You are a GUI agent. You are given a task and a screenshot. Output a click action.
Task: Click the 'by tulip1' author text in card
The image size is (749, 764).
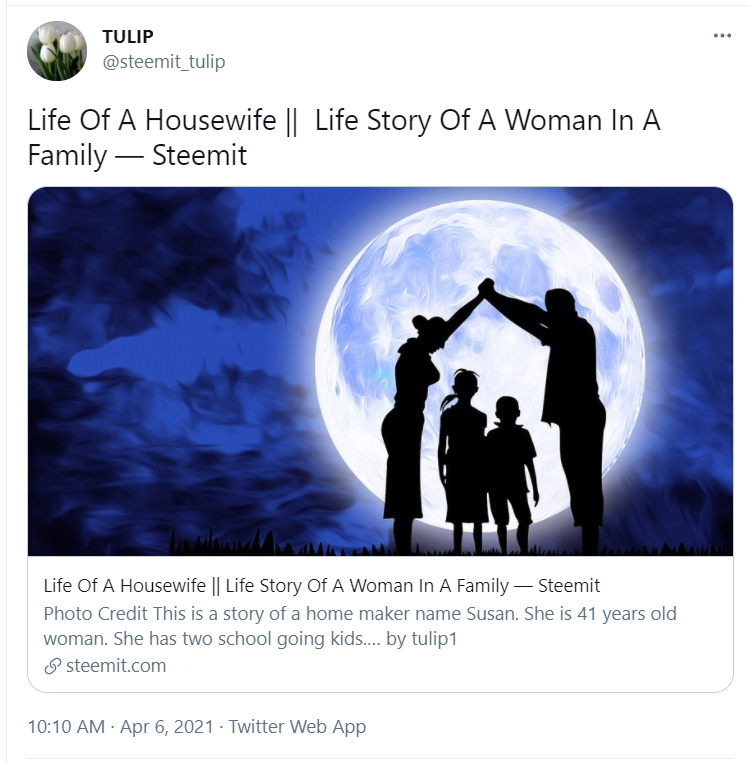pyautogui.click(x=422, y=639)
